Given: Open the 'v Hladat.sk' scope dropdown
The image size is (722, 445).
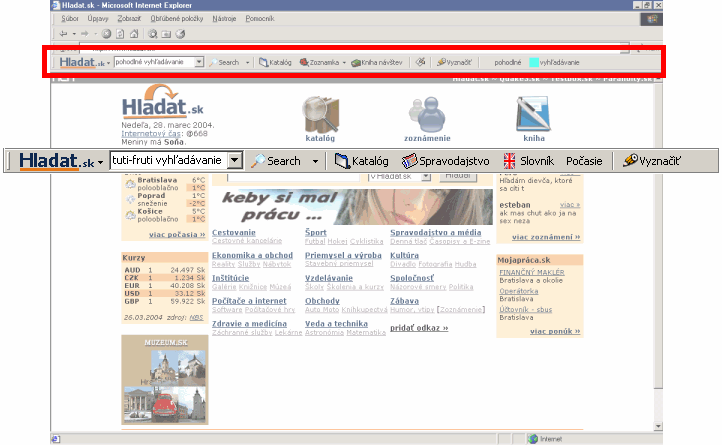Looking at the screenshot, I should 426,176.
